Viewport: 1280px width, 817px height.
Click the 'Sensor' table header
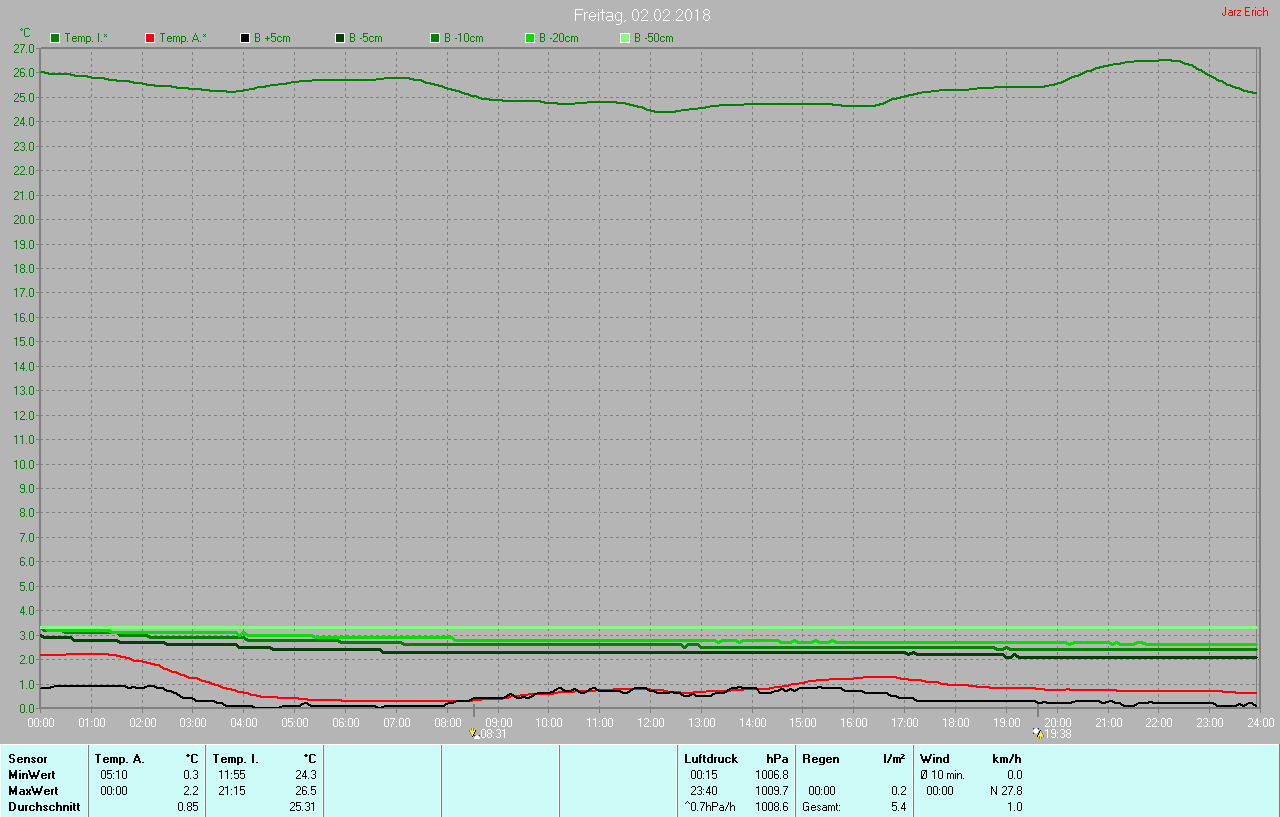27,759
